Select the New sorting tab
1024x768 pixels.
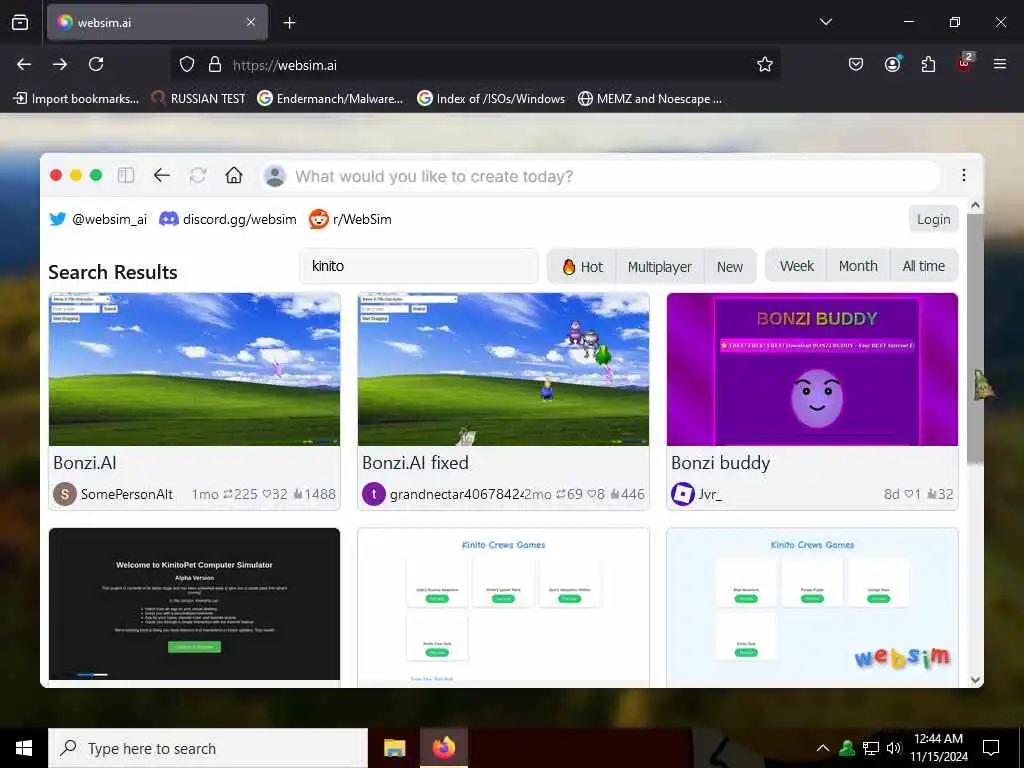(729, 266)
